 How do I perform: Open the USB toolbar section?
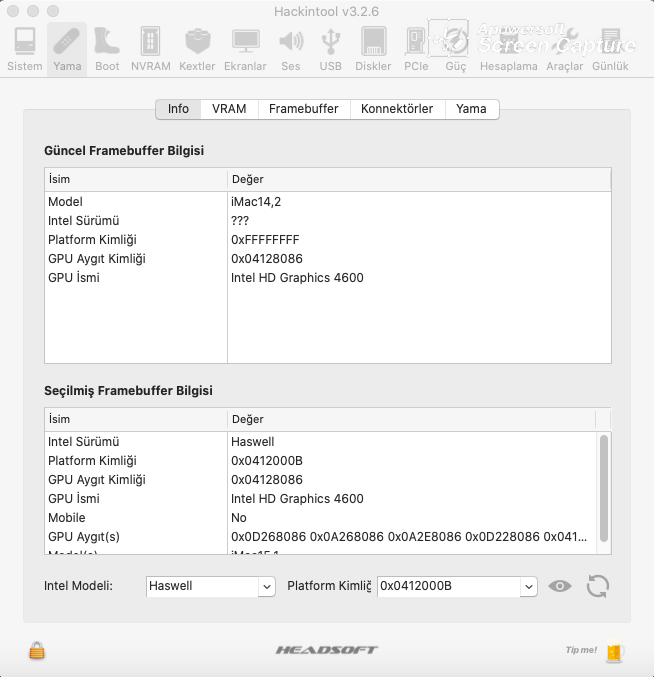(330, 49)
